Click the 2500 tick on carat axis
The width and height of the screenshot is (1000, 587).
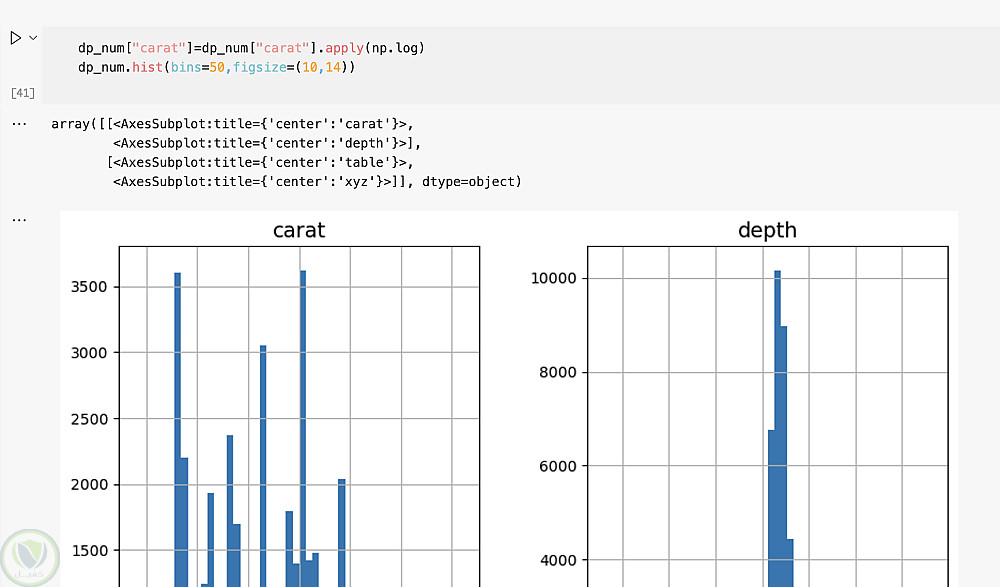[89, 419]
